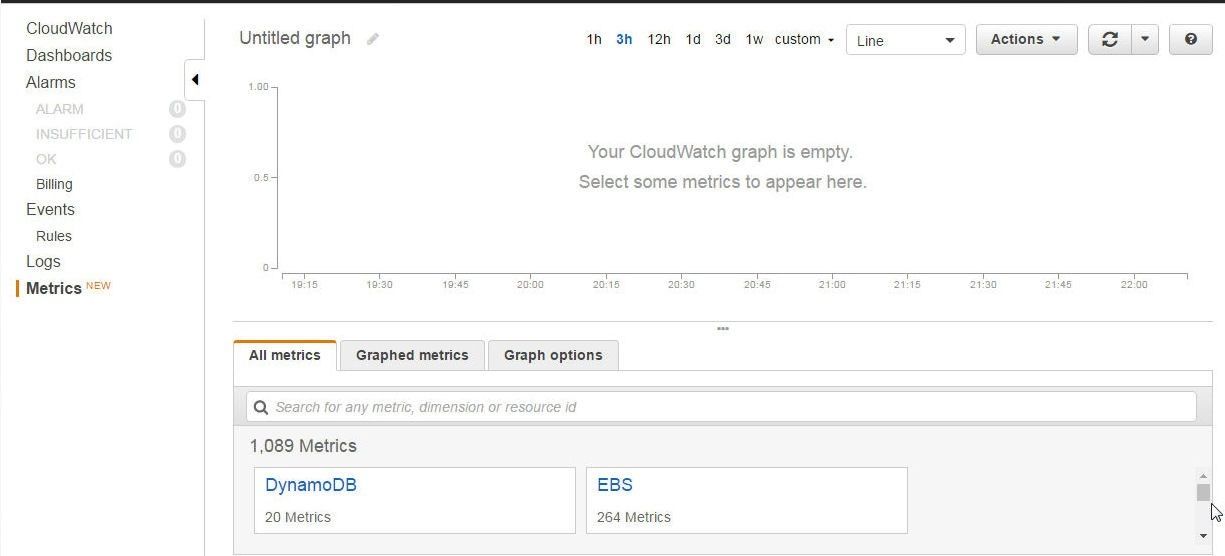Open the Line graph type dropdown
This screenshot has height=556, width=1225.
point(906,40)
